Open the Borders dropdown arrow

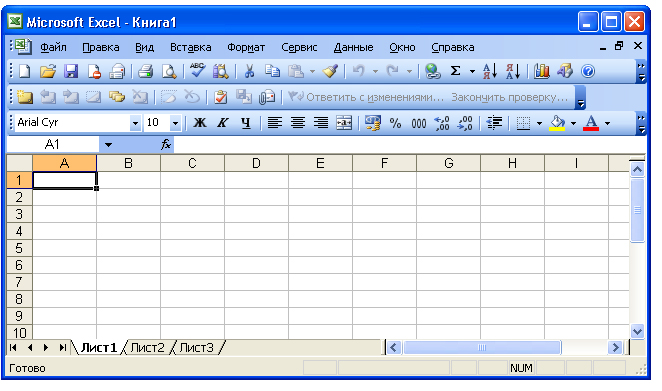tap(539, 123)
